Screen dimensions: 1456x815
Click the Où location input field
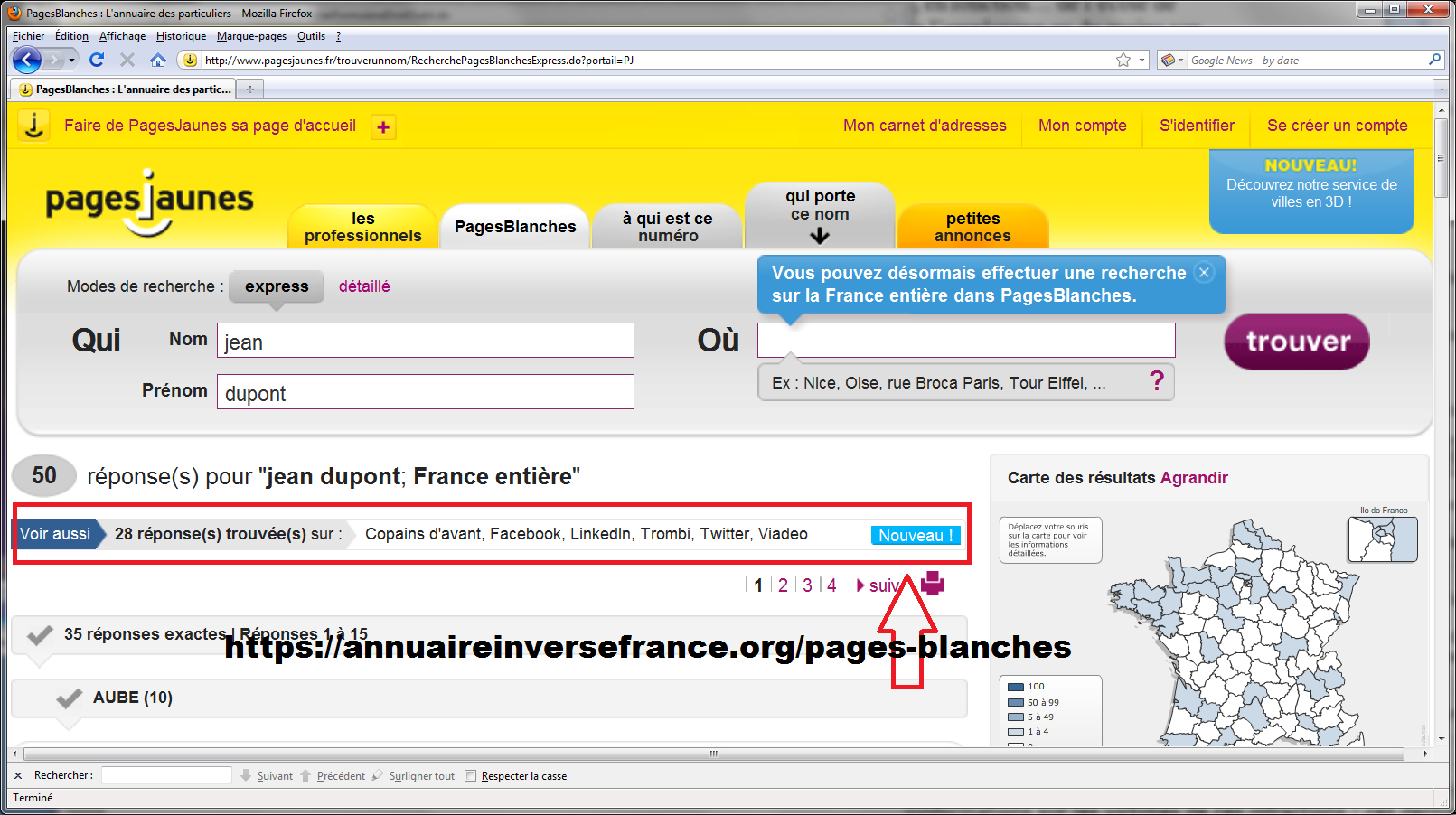(x=966, y=341)
